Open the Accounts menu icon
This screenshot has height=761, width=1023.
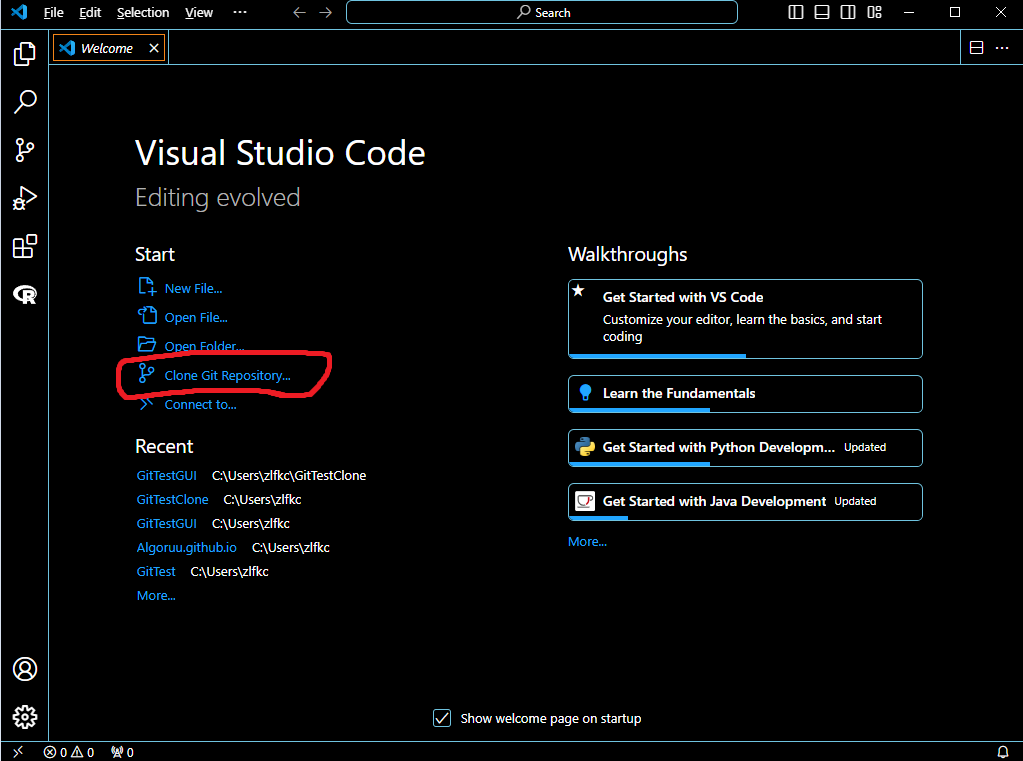tap(25, 669)
